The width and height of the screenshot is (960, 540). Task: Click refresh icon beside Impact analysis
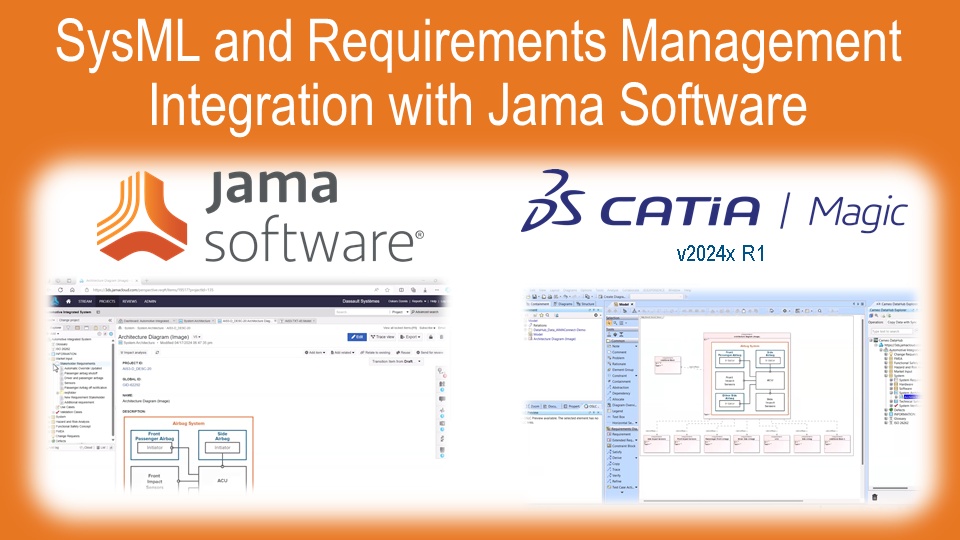point(157,353)
